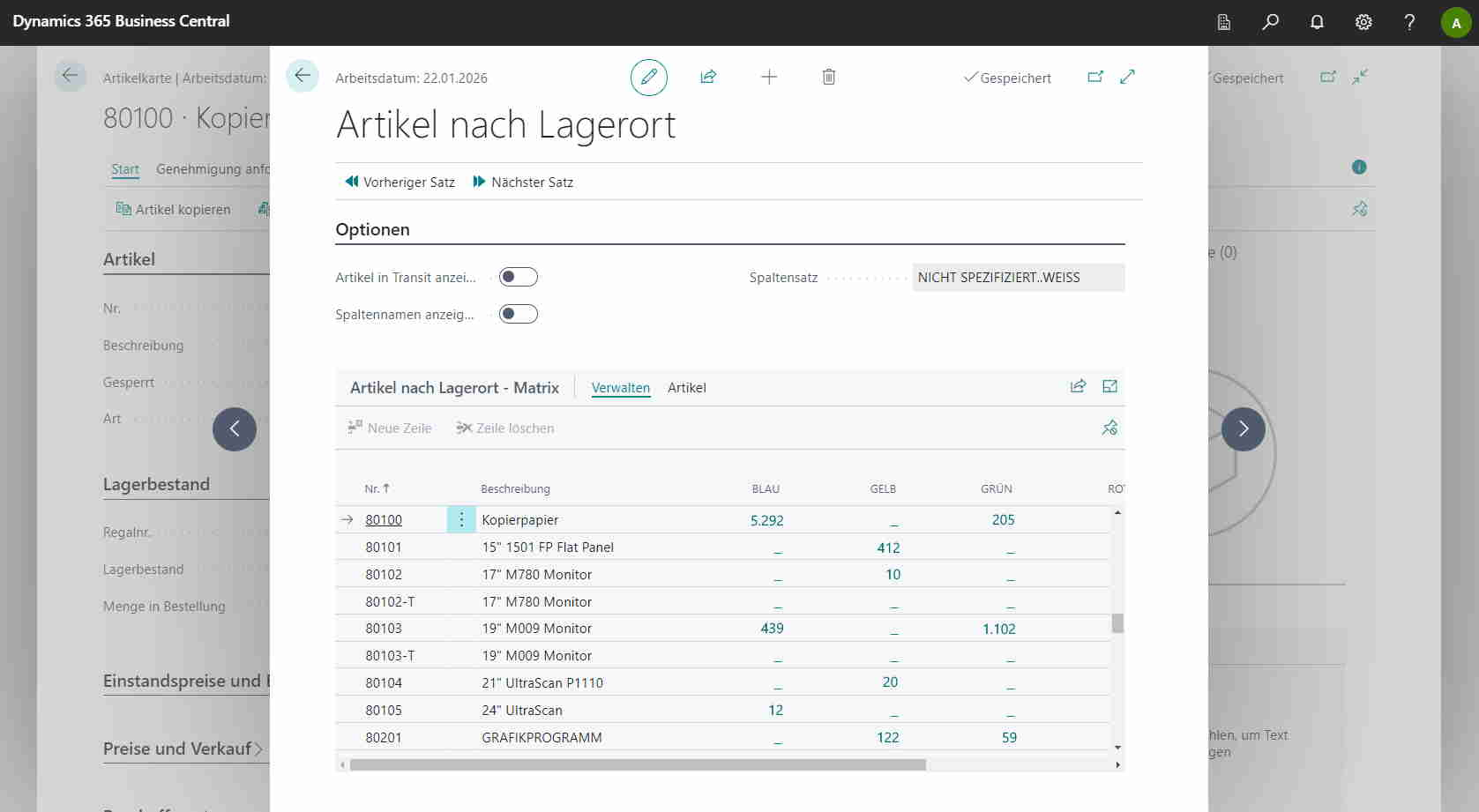Click GRÜN value 59 for GRAFIKPROGRAMM

[x=1009, y=738]
